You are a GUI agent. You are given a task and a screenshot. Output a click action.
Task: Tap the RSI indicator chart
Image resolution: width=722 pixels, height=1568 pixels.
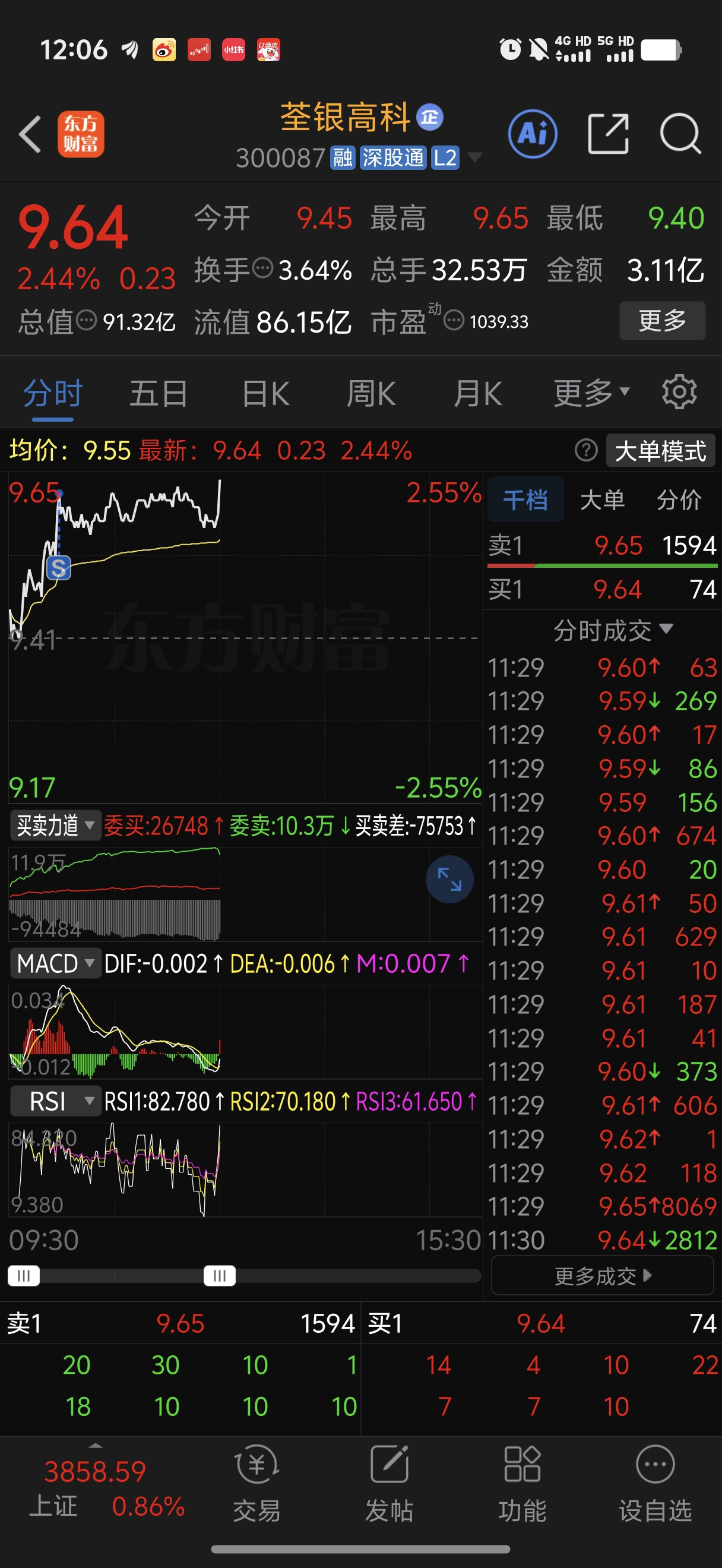[x=245, y=1169]
